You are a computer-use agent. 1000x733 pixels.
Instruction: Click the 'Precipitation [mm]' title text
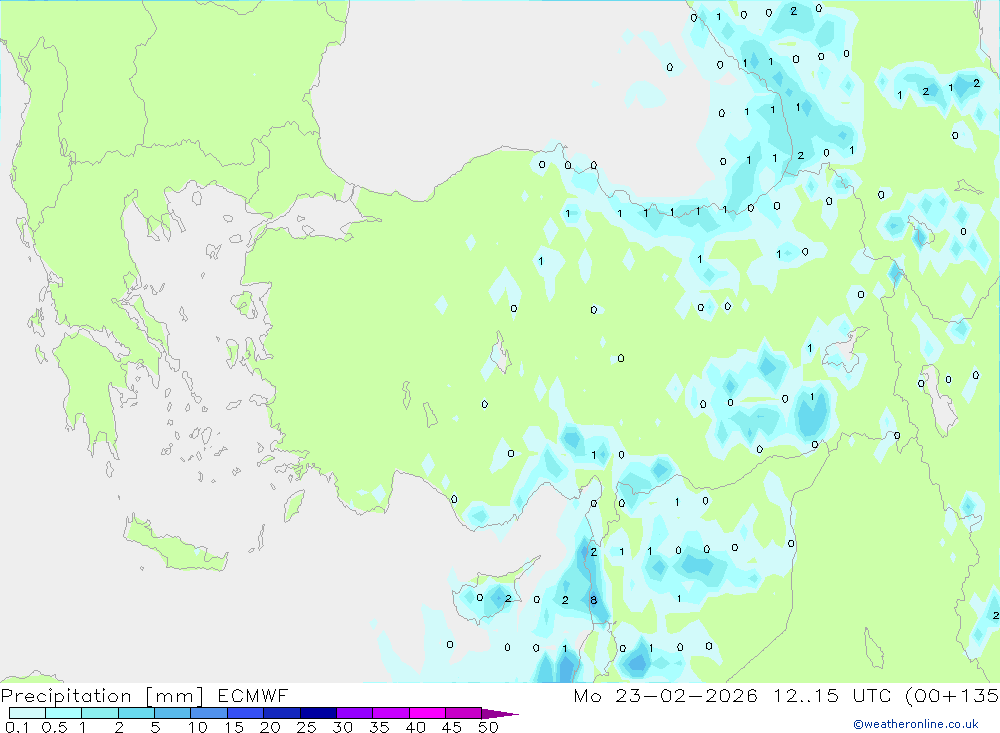102,695
